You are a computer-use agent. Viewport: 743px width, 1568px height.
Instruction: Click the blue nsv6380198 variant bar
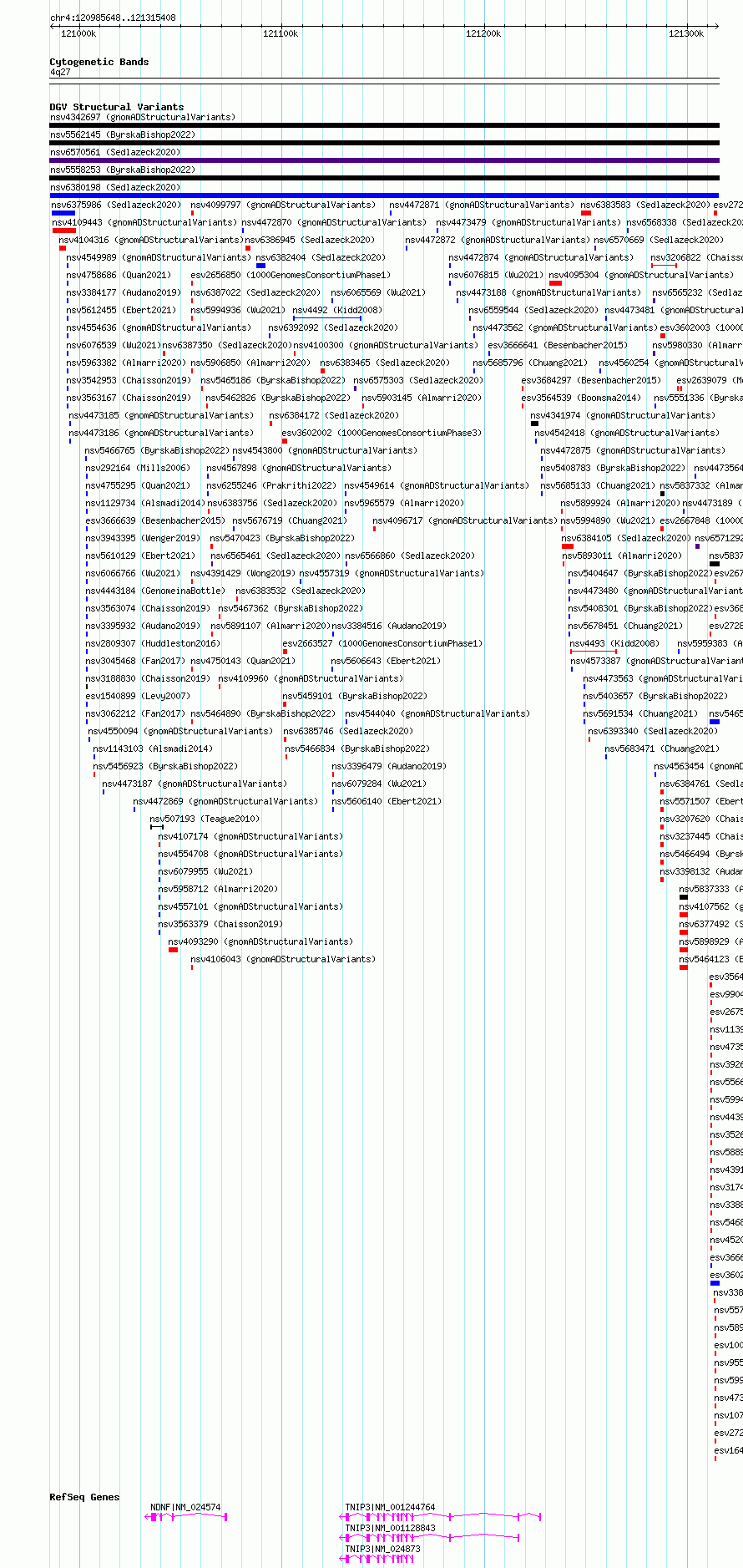pyautogui.click(x=384, y=195)
